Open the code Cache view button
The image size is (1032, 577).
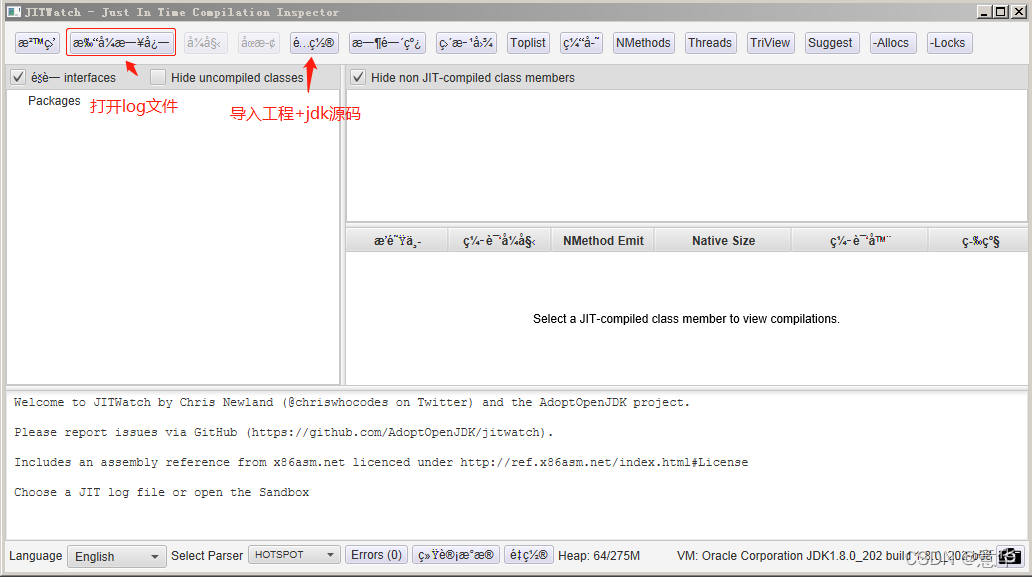(x=581, y=43)
